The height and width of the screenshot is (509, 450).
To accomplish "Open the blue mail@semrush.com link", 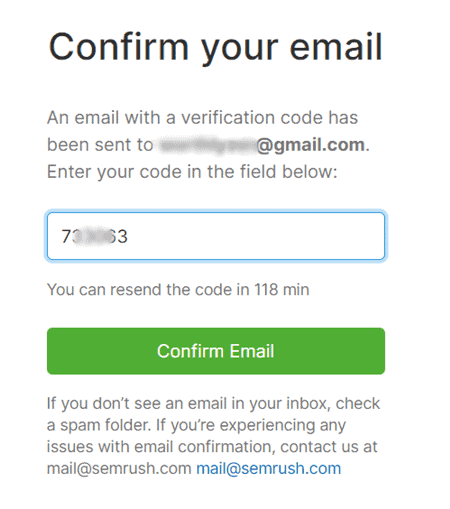I will [x=269, y=468].
